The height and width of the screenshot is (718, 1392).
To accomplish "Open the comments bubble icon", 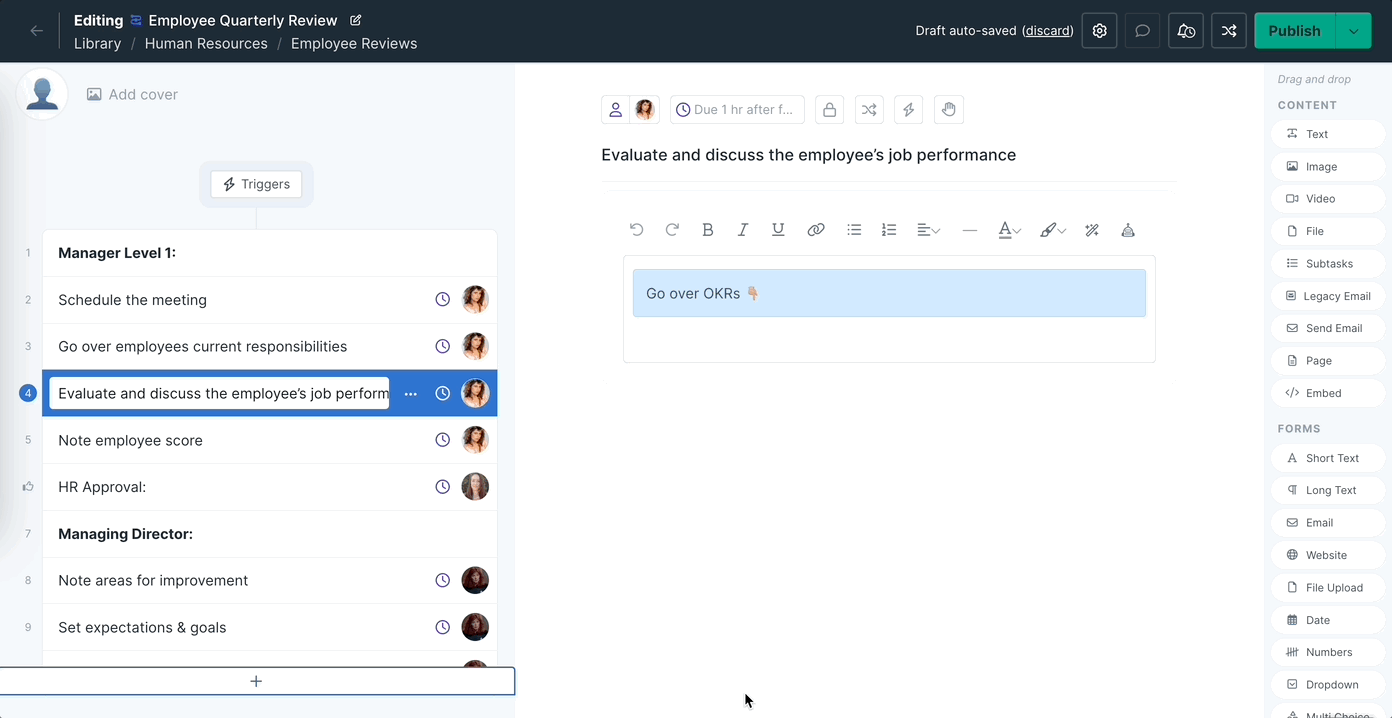I will 1143,31.
